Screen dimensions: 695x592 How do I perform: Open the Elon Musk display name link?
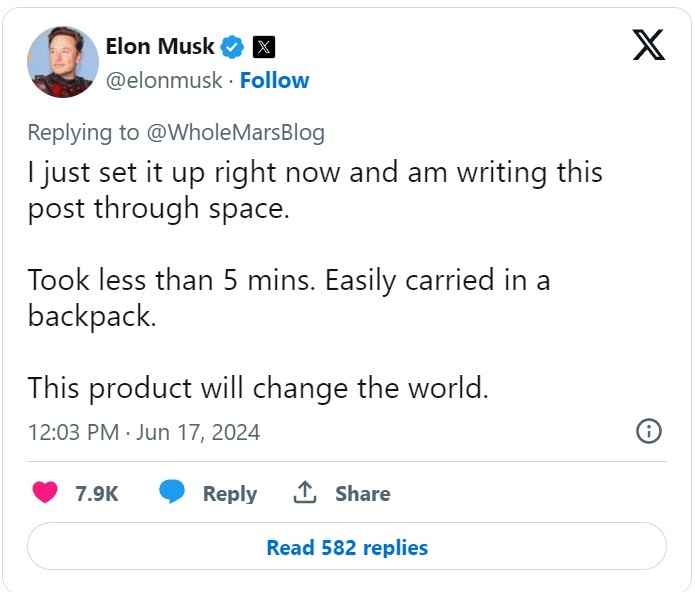click(160, 46)
